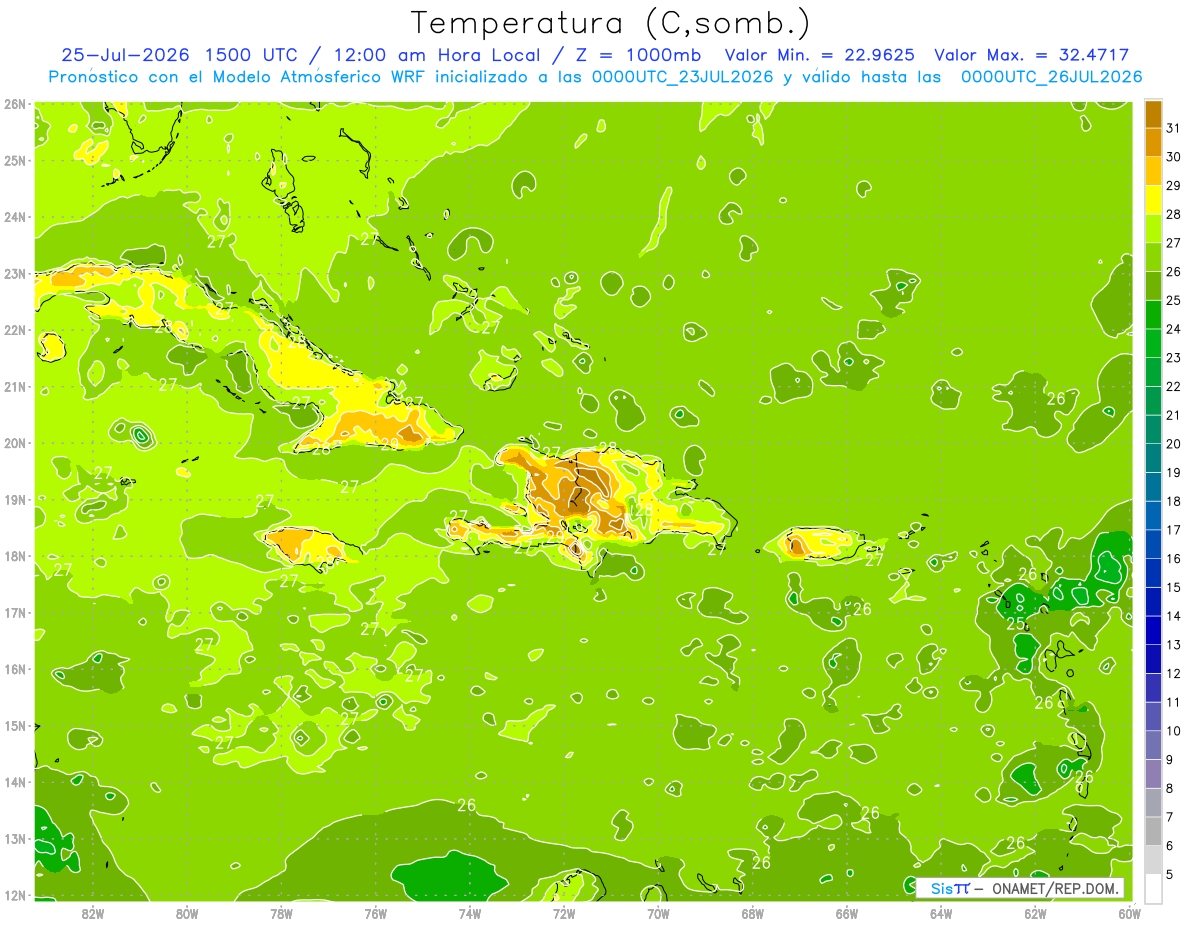Screen dimensions: 1200x927
Task: Click the initialization time 0000UTC_23JUL2026
Action: tap(683, 76)
